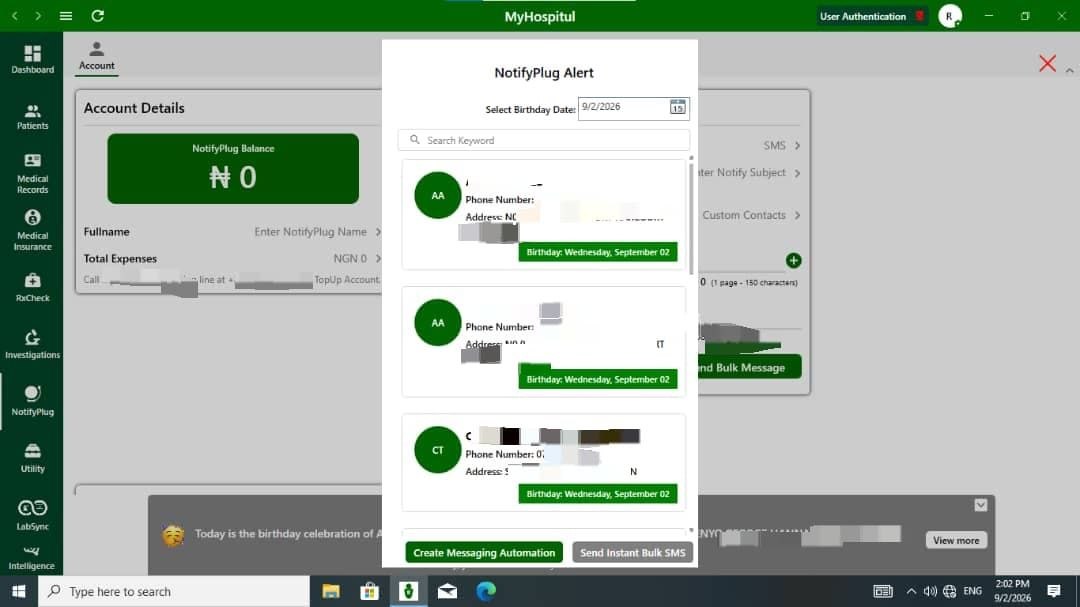Click the forward navigation arrow

coord(39,16)
